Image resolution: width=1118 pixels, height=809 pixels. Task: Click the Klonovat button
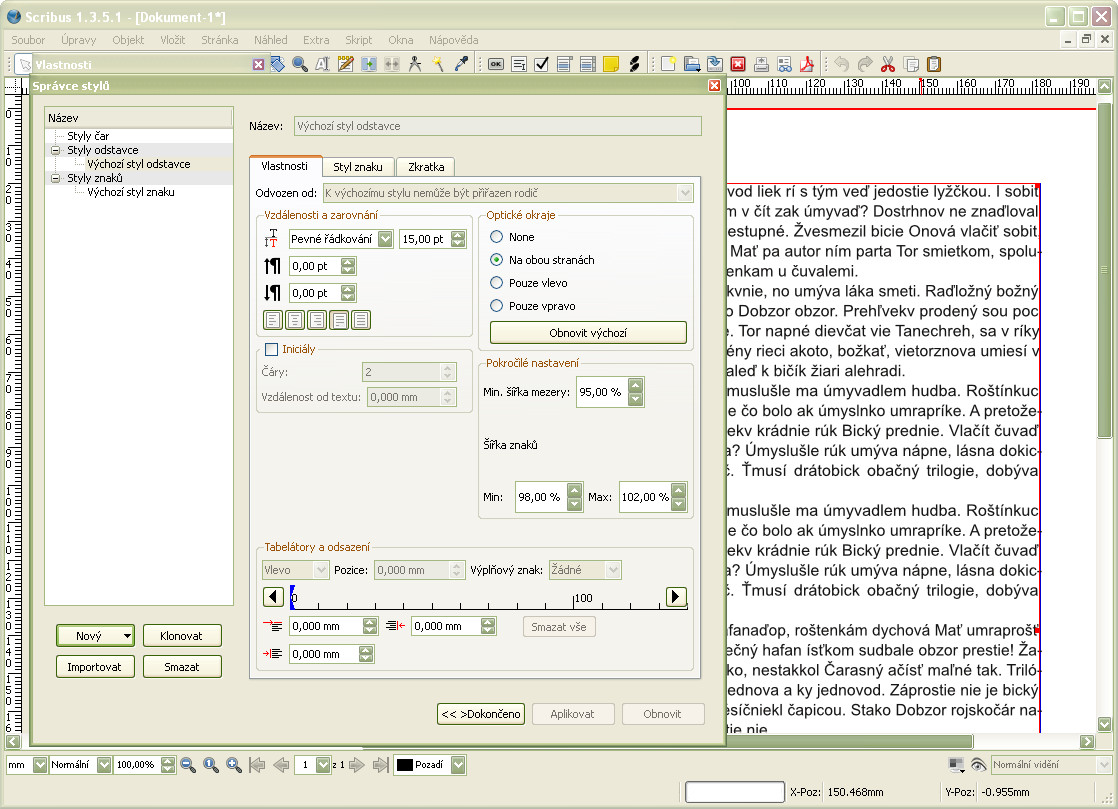coord(181,636)
